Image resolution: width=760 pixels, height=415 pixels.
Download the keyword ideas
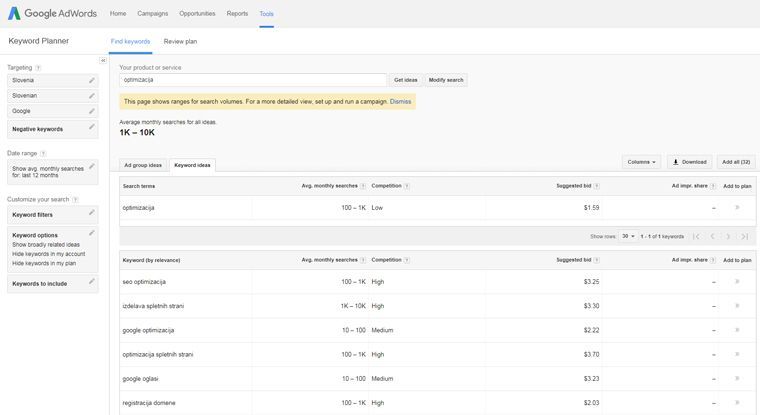click(690, 162)
